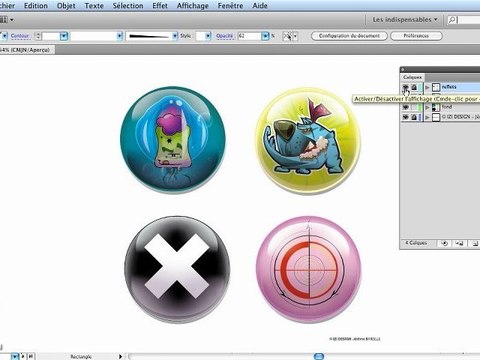Click the fond layer thumbnail
480x360 pixels.
point(436,107)
